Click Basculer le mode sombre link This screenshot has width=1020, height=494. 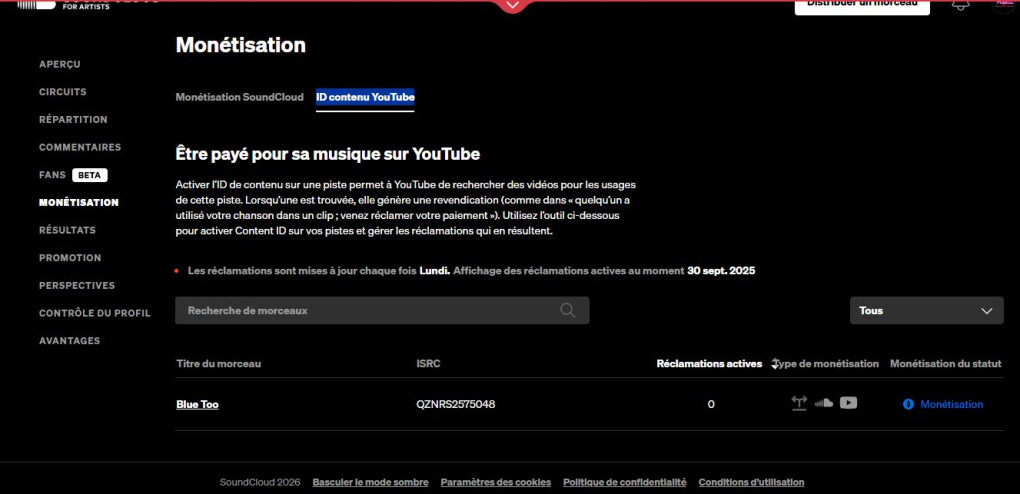370,482
